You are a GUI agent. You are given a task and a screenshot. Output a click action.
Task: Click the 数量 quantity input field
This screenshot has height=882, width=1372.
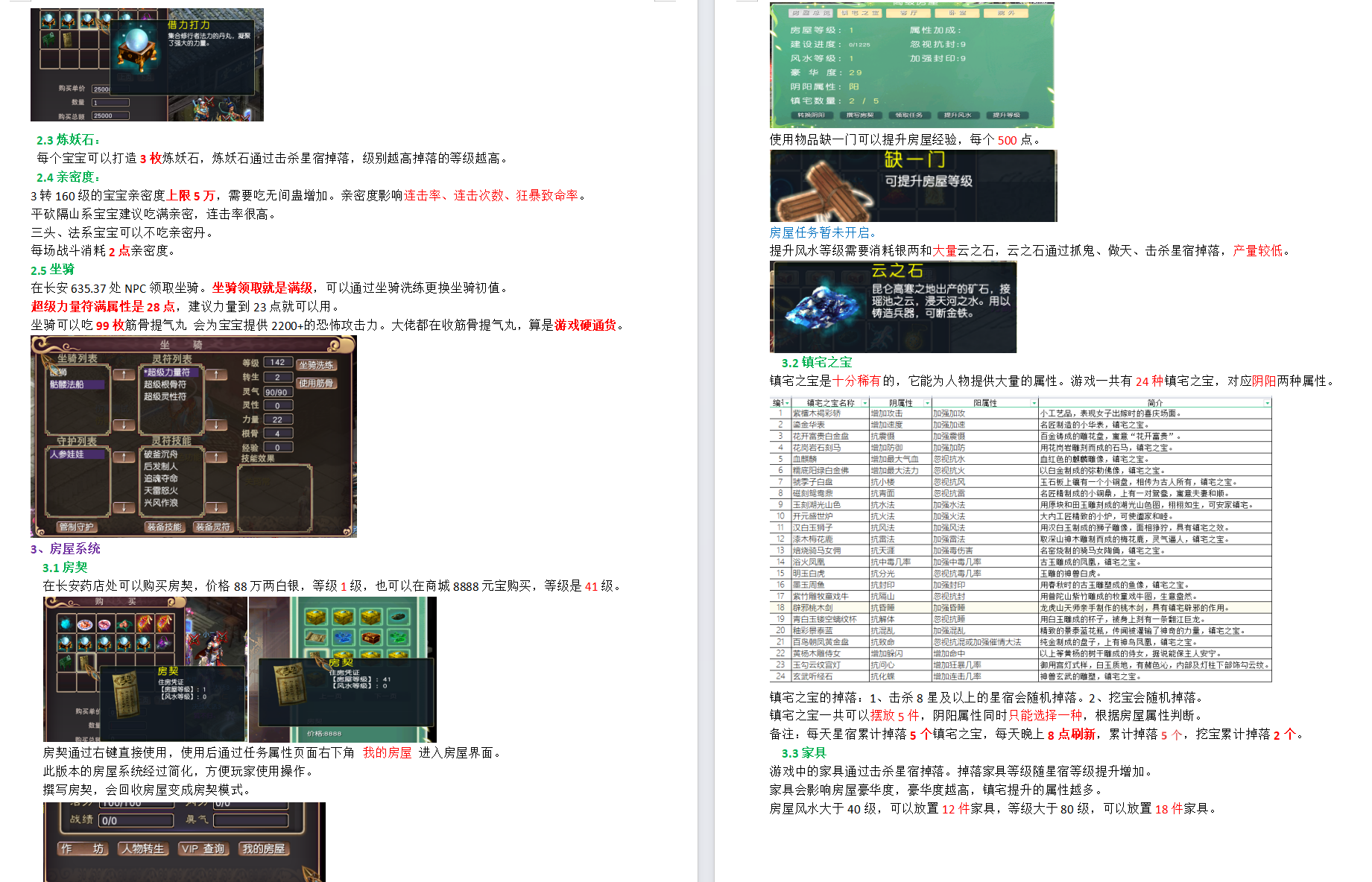click(110, 103)
